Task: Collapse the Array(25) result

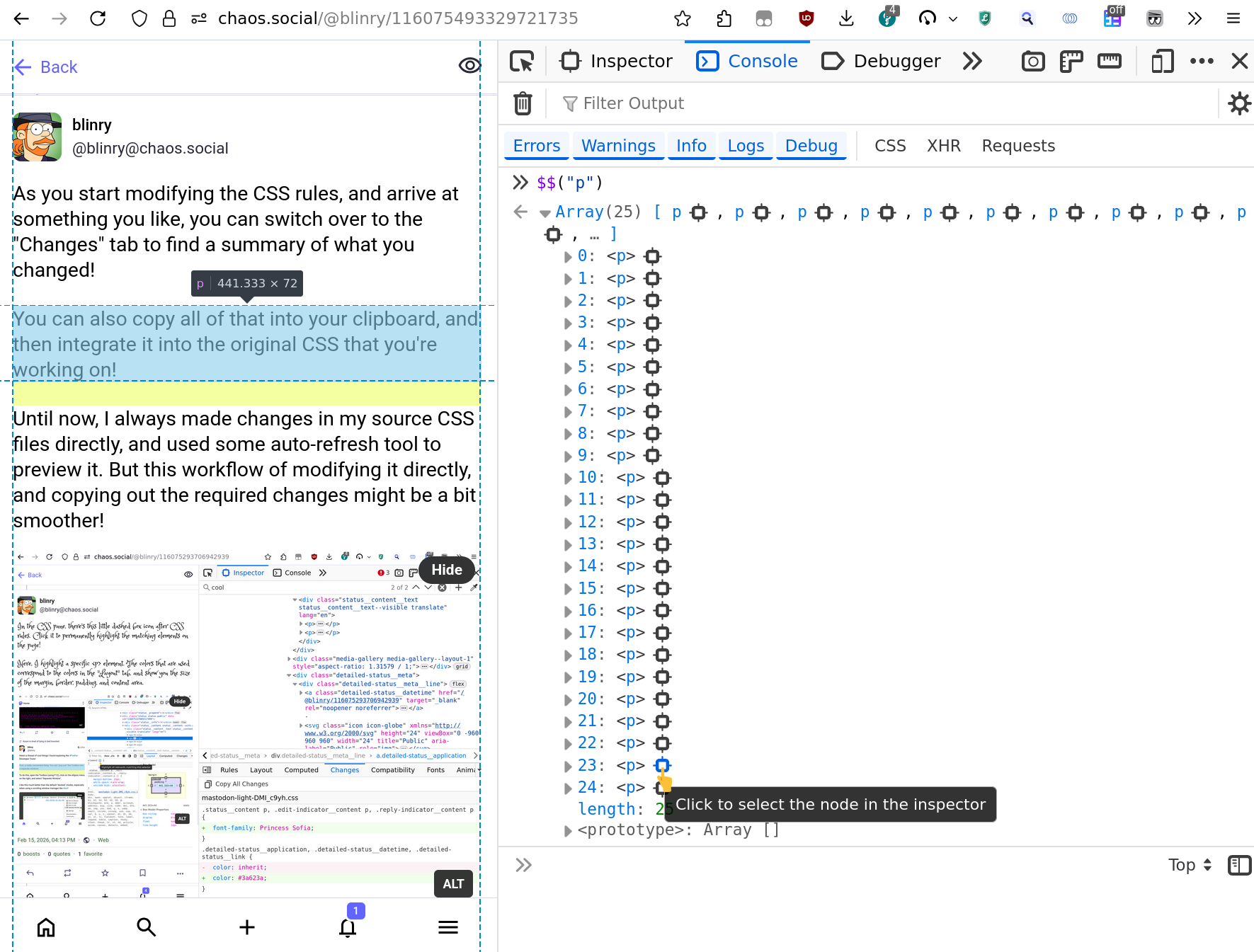Action: pos(545,212)
